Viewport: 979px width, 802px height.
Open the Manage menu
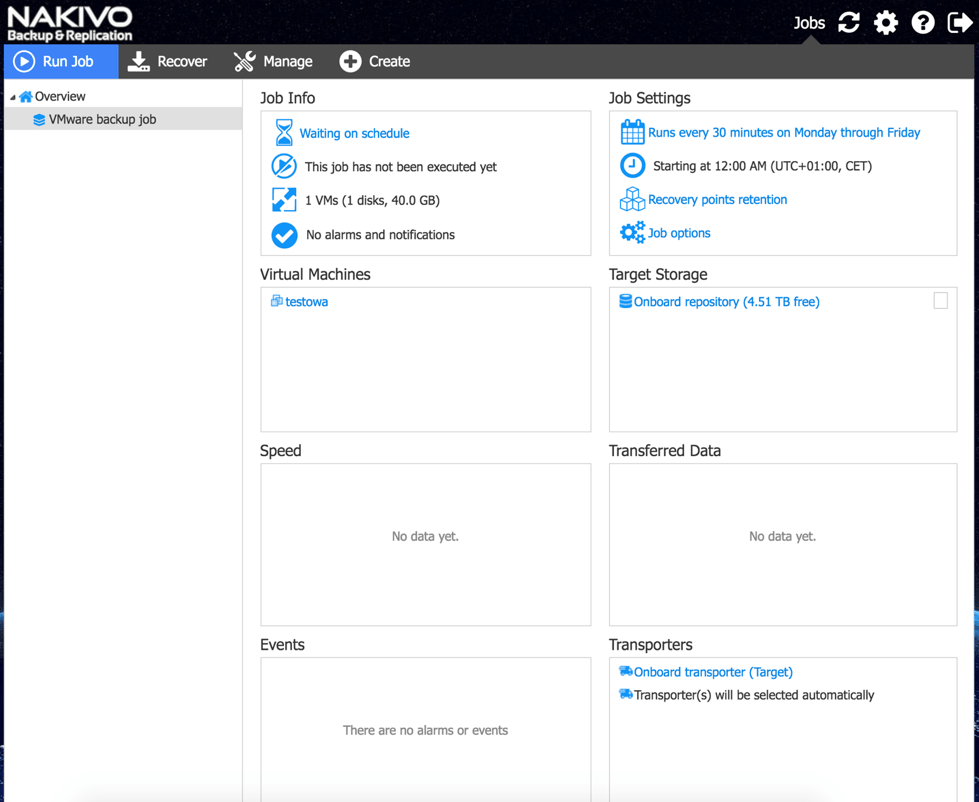tap(273, 61)
